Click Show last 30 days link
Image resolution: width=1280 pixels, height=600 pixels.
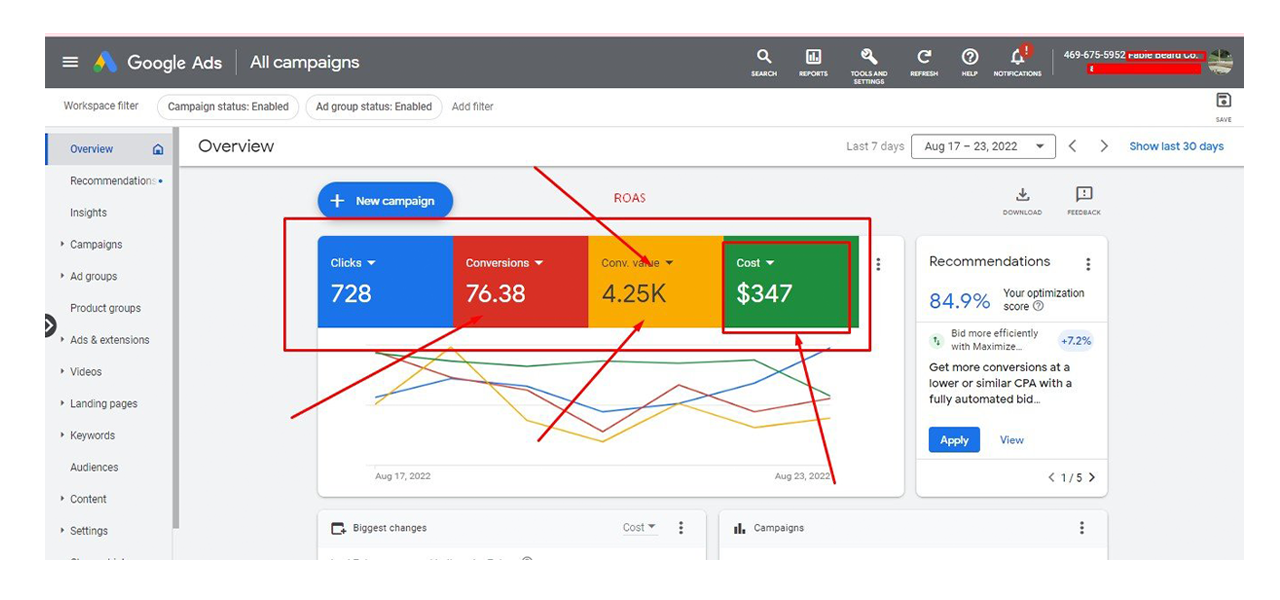[x=1176, y=146]
